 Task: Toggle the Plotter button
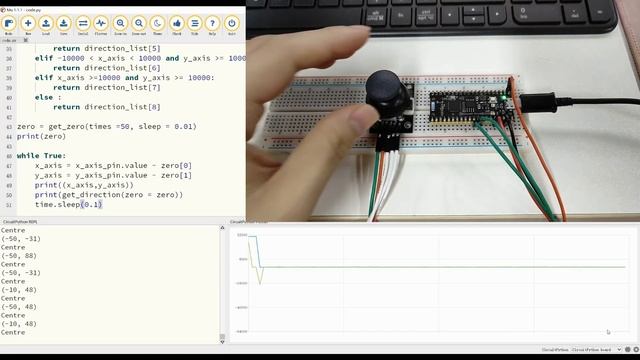(x=101, y=25)
